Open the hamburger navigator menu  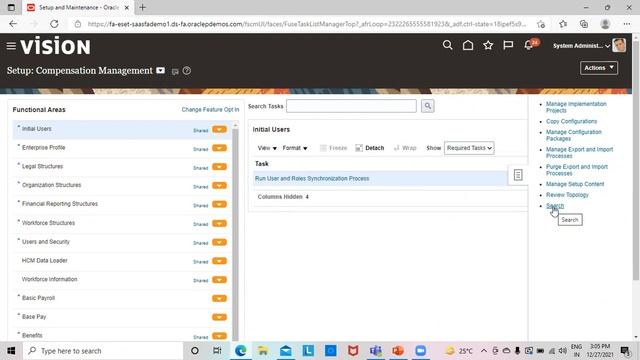tap(11, 46)
